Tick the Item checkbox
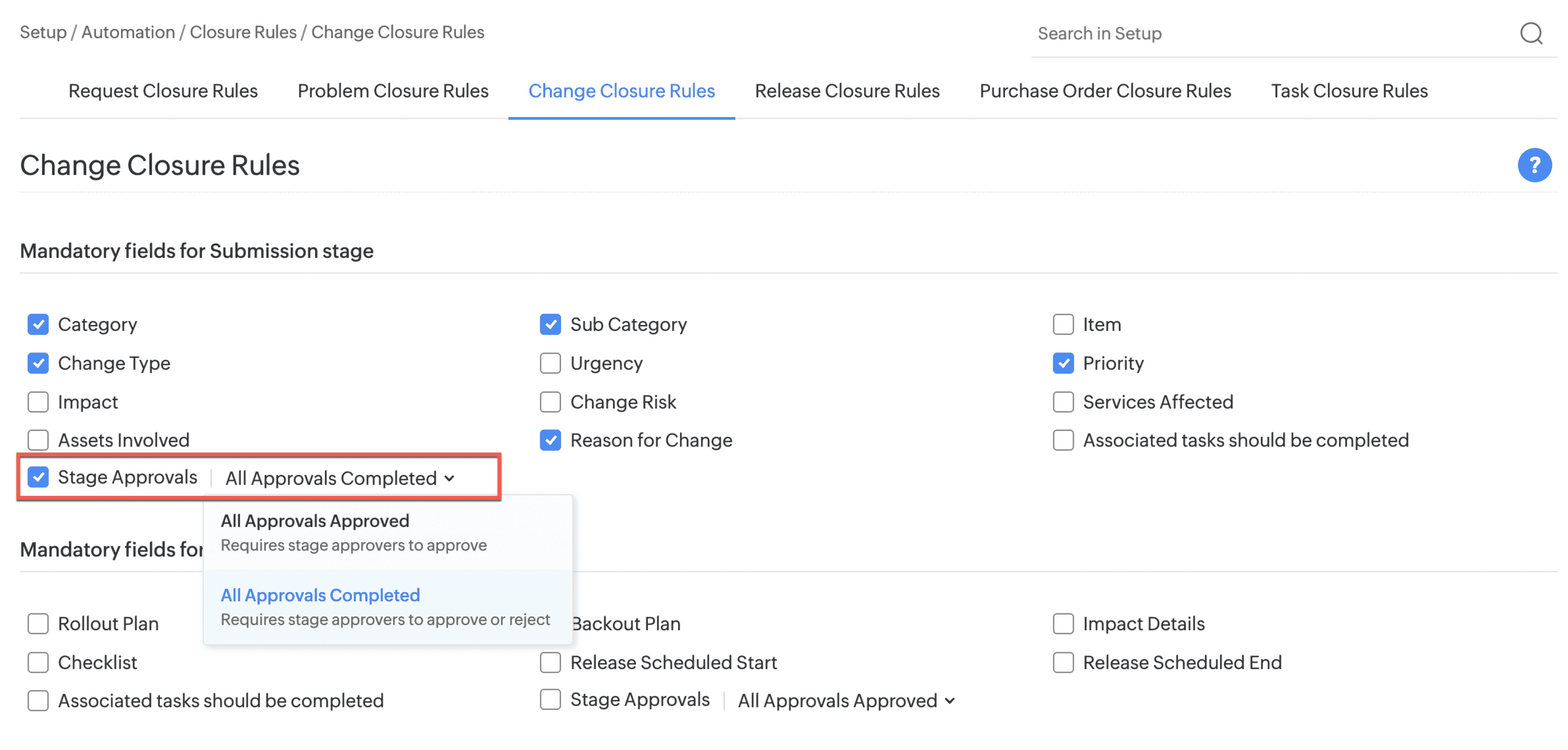The height and width of the screenshot is (750, 1568). point(1063,324)
